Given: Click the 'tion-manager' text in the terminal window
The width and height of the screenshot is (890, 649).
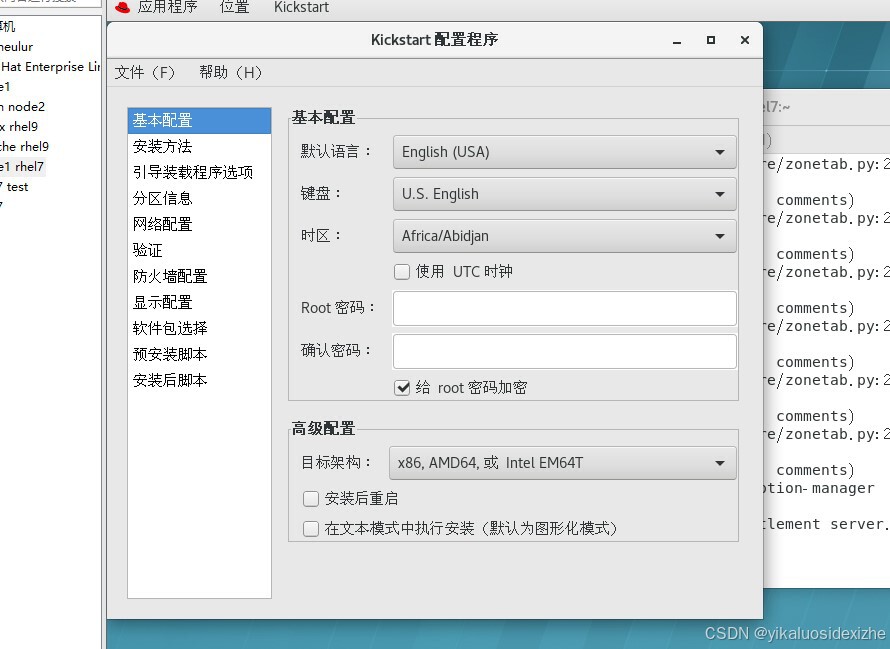Looking at the screenshot, I should point(820,488).
